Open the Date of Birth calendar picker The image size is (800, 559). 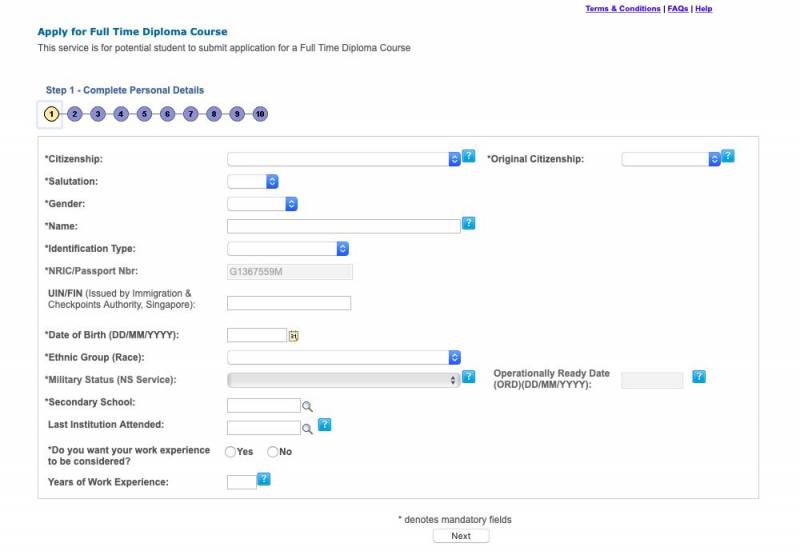(x=294, y=335)
